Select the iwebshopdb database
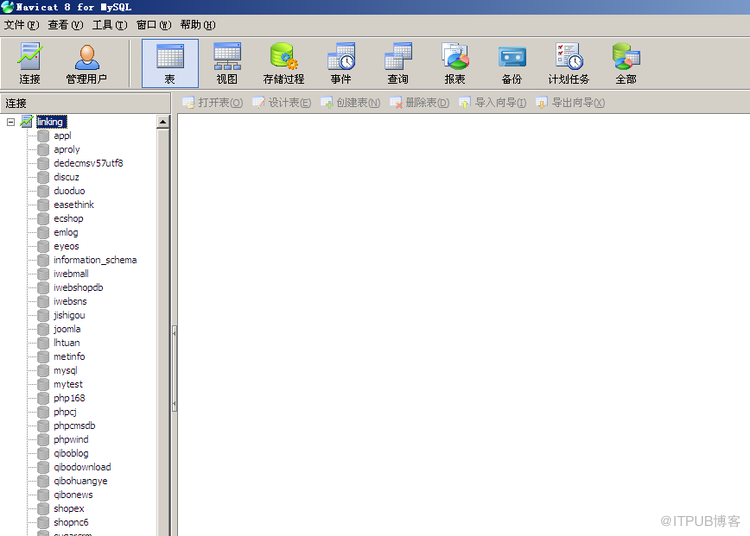The height and width of the screenshot is (536, 750). [x=78, y=288]
